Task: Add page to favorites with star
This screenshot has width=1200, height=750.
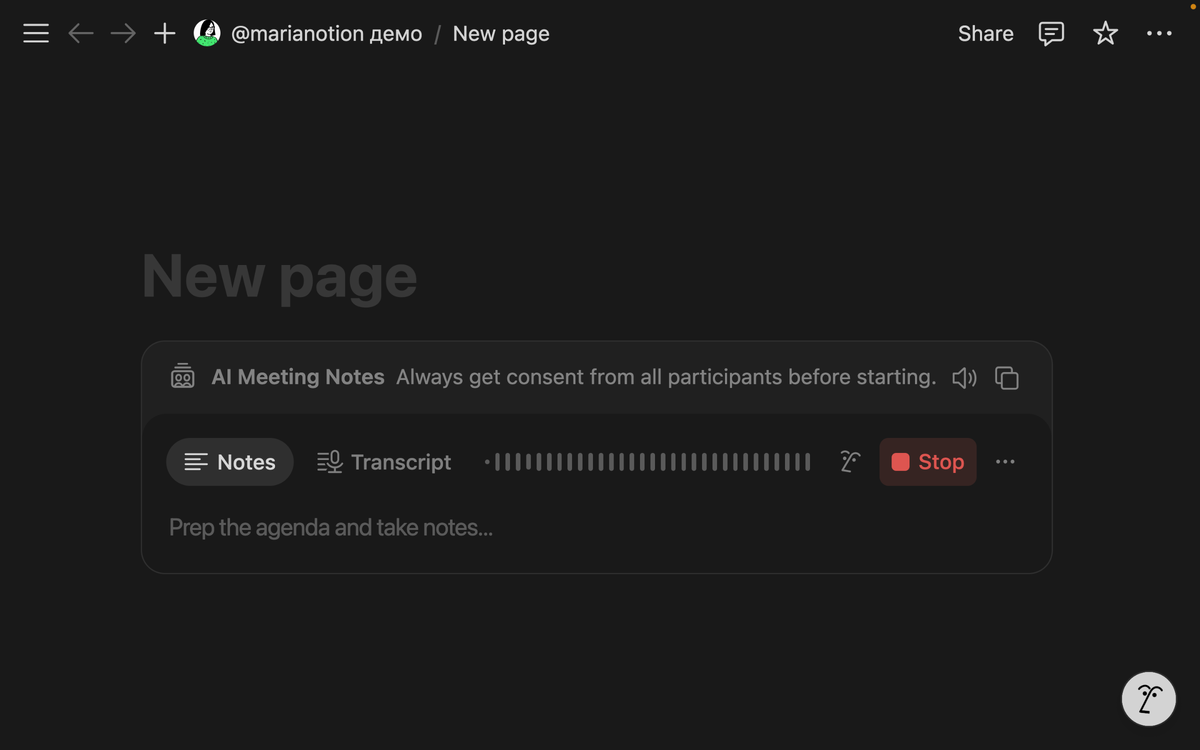Action: click(x=1105, y=34)
